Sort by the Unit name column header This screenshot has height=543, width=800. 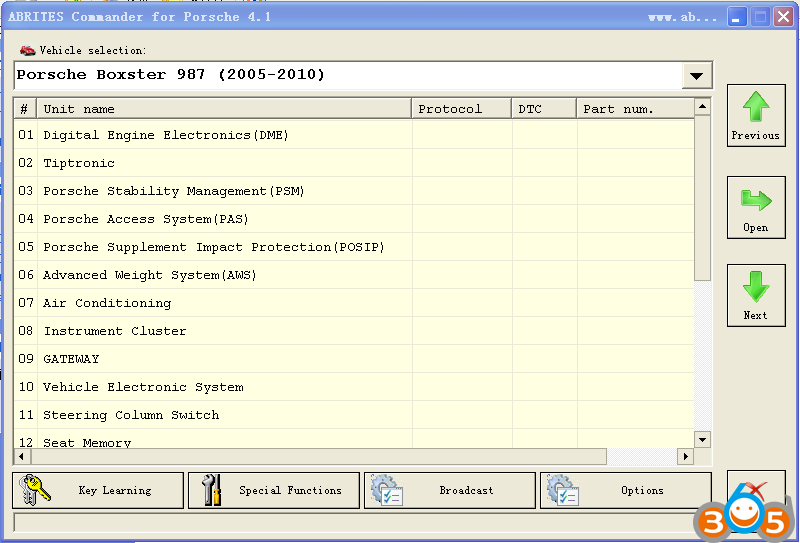pos(224,109)
